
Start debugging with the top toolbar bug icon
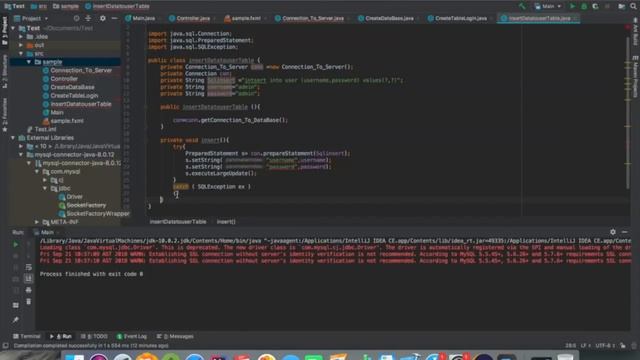coord(584,6)
